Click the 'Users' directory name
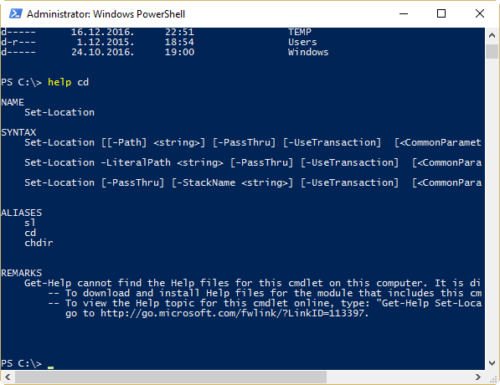500x385 pixels. 303,42
